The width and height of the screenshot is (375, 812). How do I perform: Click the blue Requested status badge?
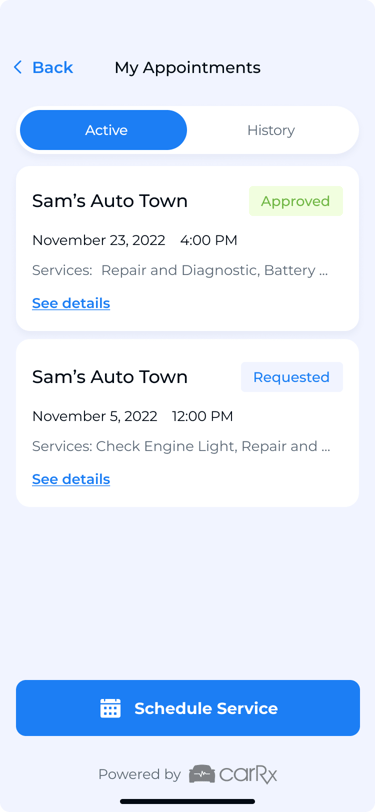(x=292, y=377)
